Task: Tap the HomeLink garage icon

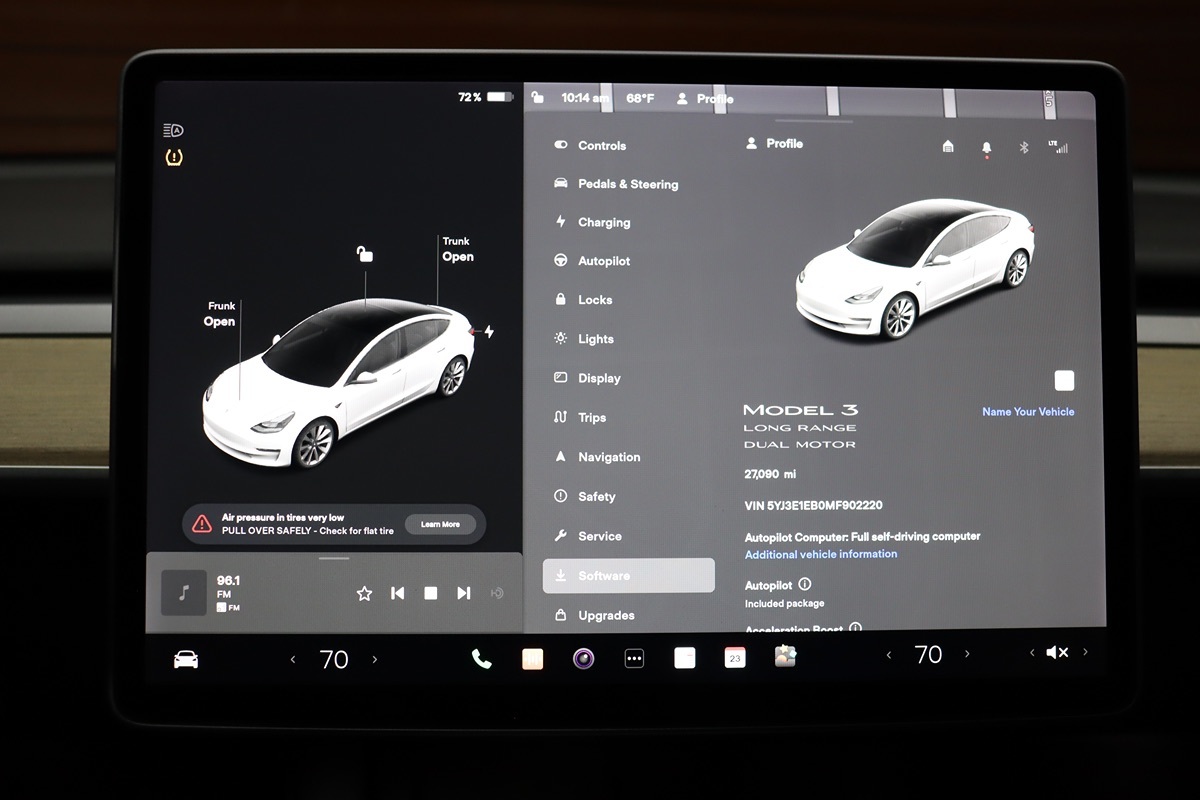Action: [948, 147]
